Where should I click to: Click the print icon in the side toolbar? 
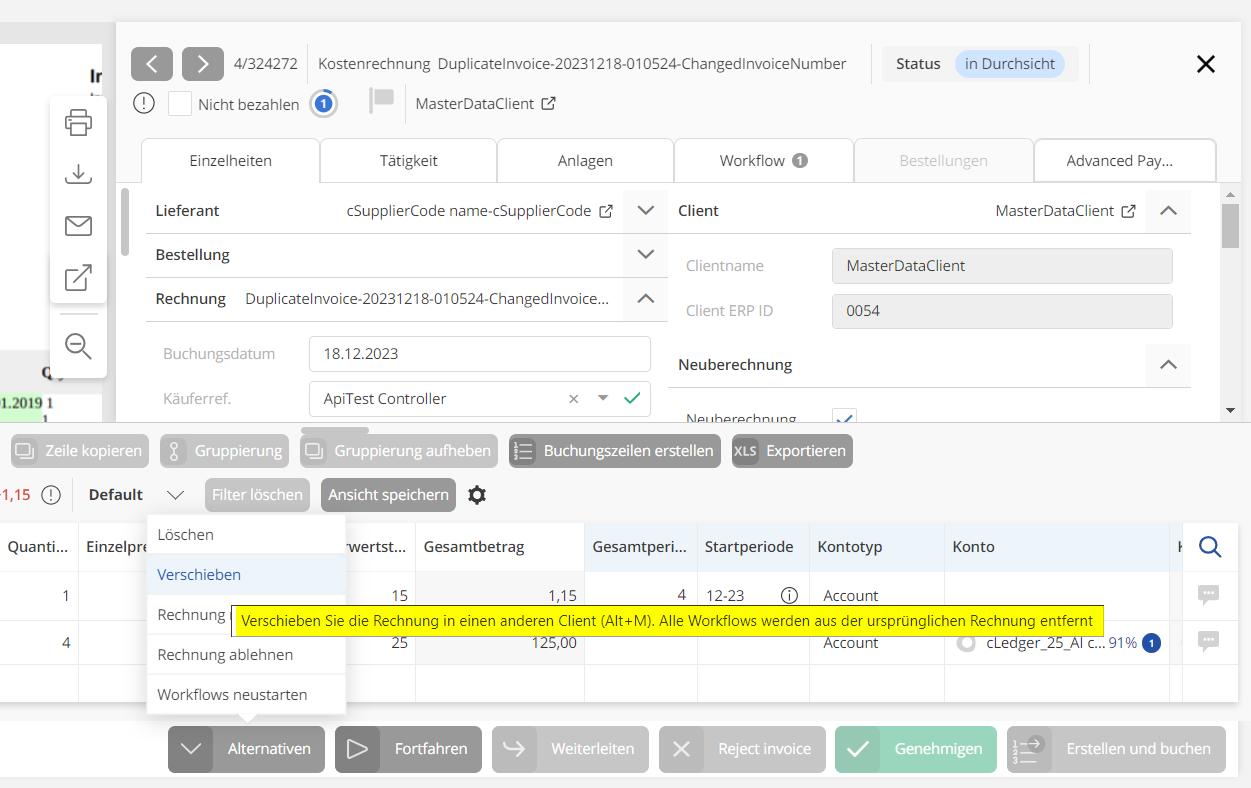point(78,123)
